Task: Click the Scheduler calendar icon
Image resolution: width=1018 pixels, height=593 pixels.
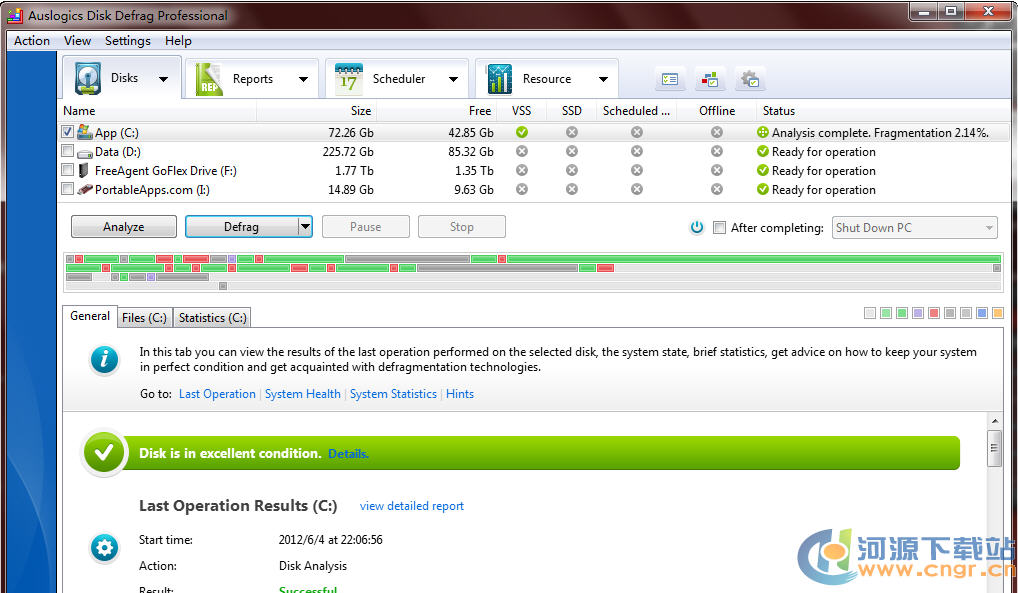Action: click(x=348, y=79)
